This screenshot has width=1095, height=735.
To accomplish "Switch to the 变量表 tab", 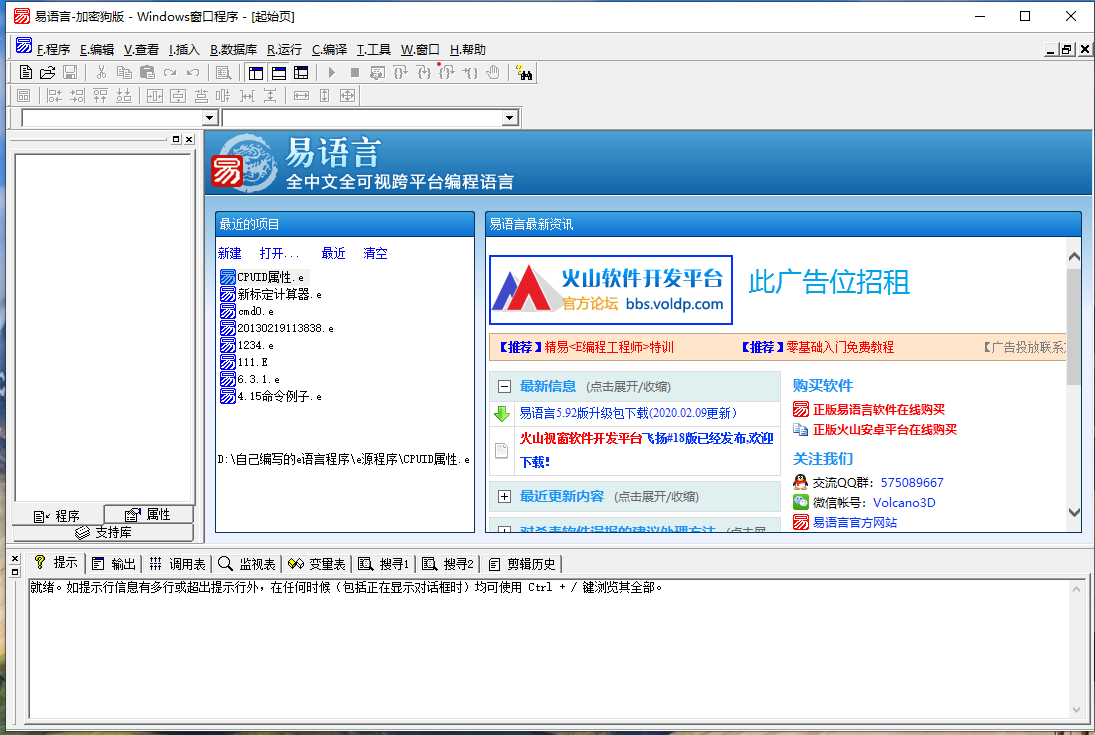I will click(316, 564).
